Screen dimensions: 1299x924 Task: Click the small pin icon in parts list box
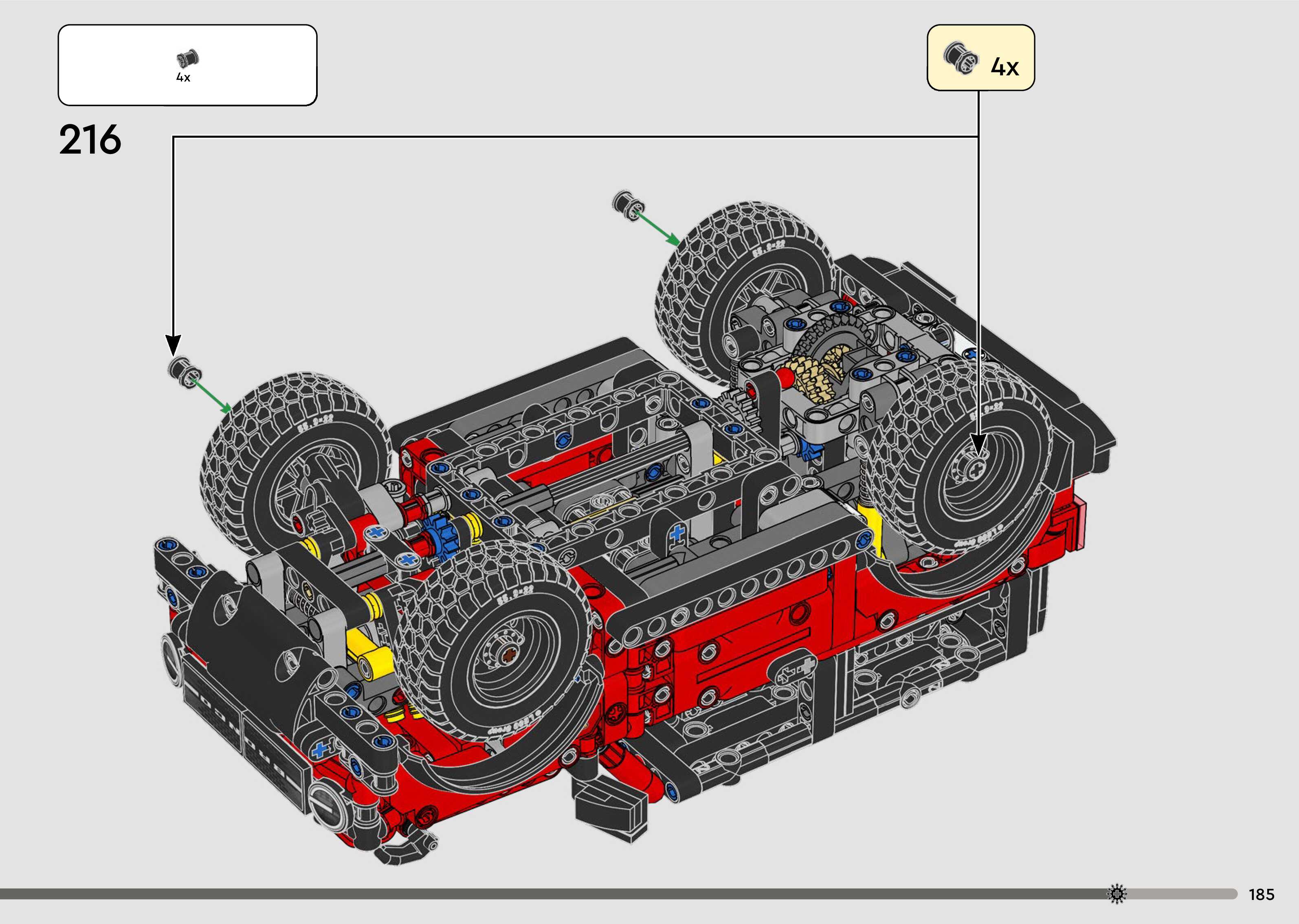point(188,59)
